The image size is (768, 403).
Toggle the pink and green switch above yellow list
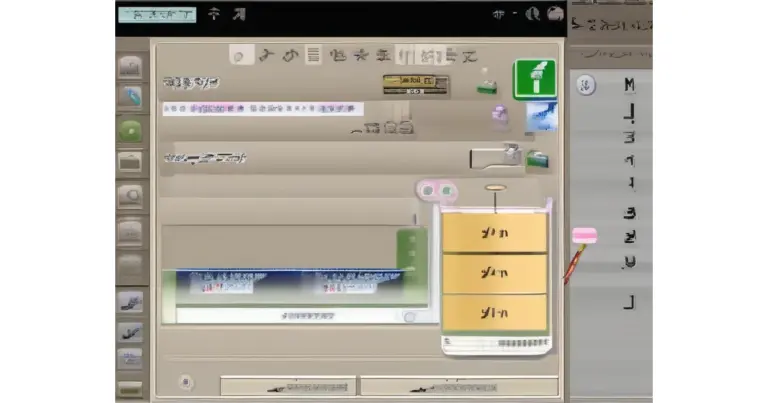[438, 190]
